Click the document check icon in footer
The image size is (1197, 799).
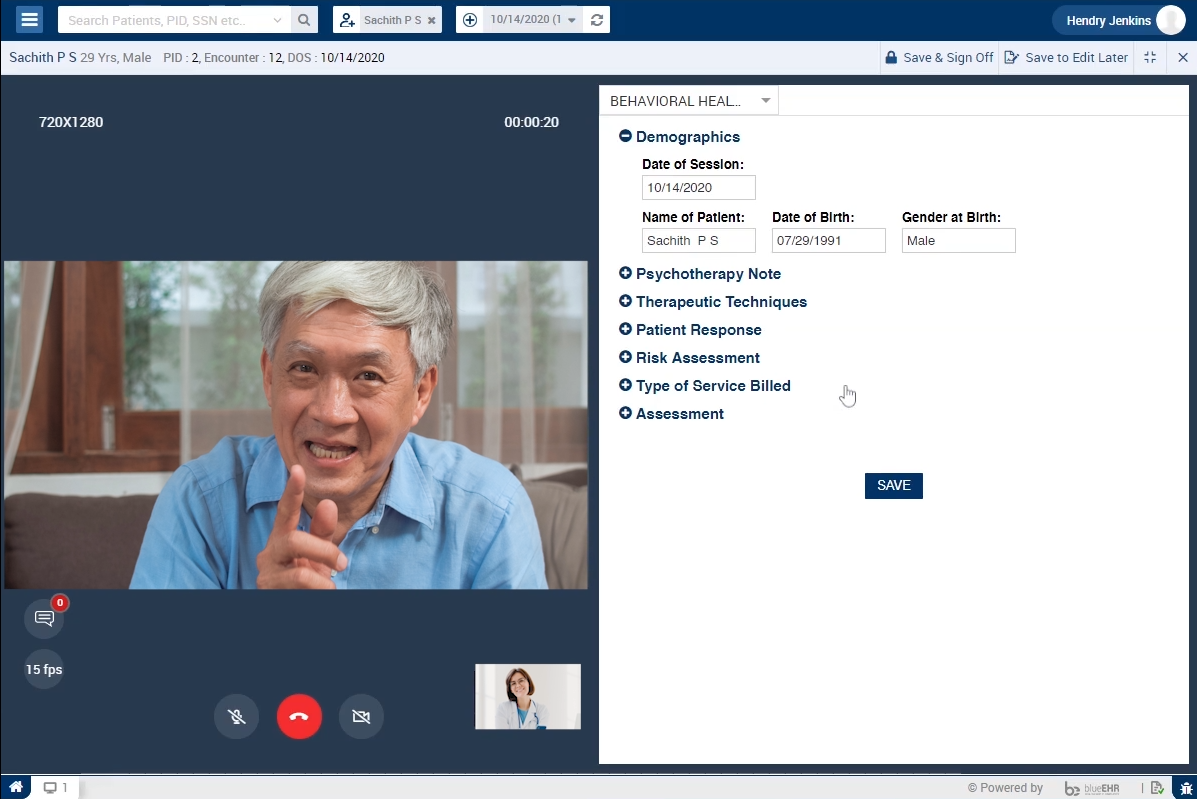1157,788
